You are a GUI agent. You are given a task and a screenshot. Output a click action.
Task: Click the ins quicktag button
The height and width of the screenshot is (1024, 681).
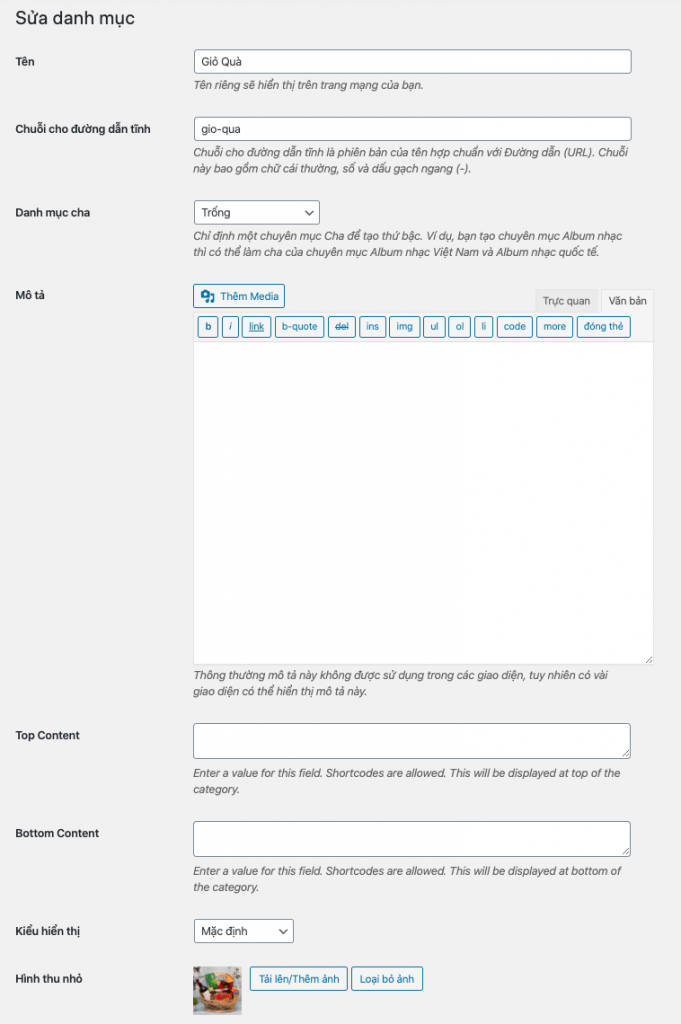coord(372,327)
